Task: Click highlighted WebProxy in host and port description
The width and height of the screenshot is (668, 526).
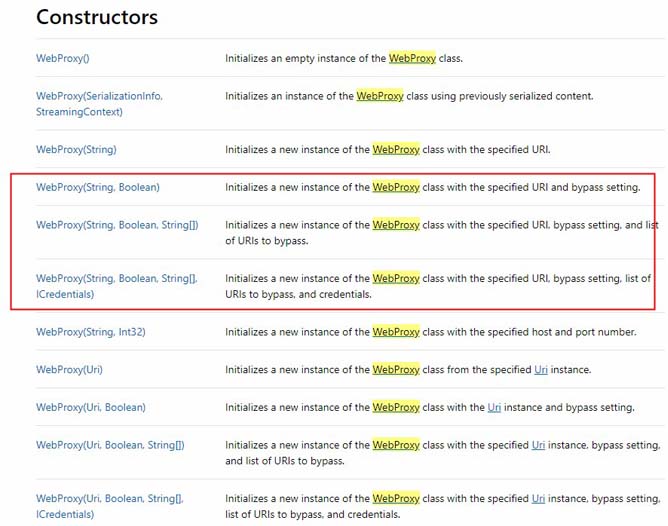Action: (x=396, y=332)
